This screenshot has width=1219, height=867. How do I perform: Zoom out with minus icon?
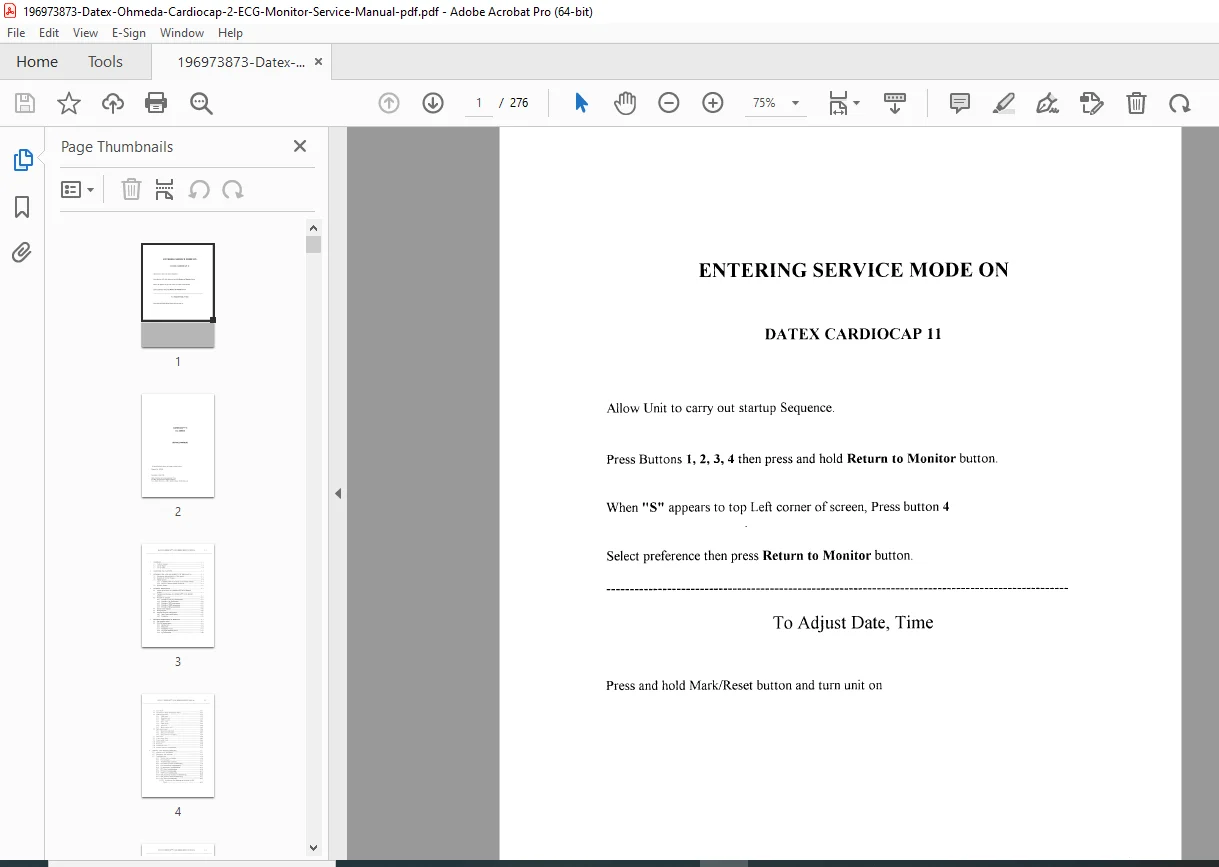coord(669,103)
